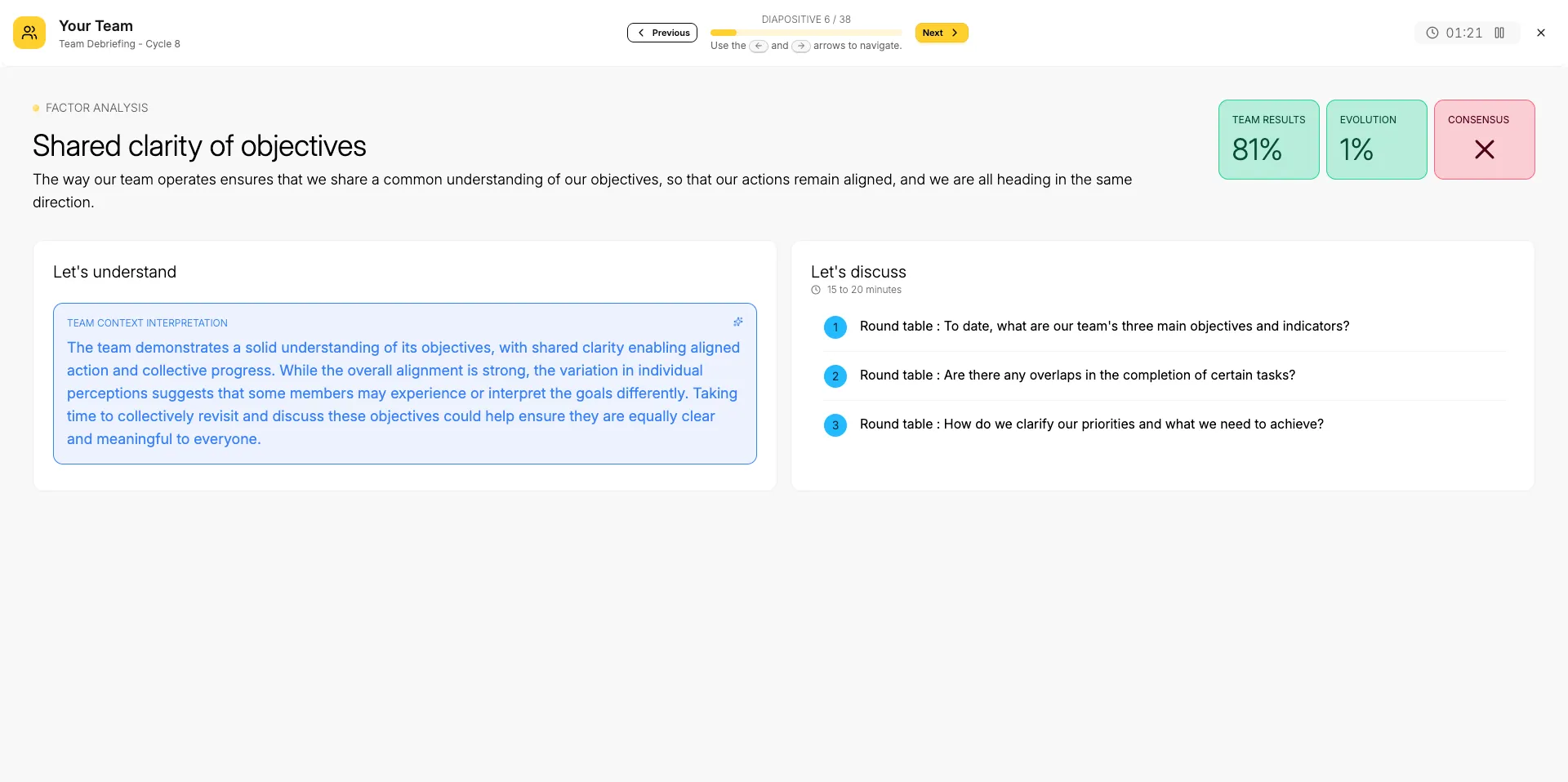
Task: Click the 01:21 timer value
Action: [1463, 33]
